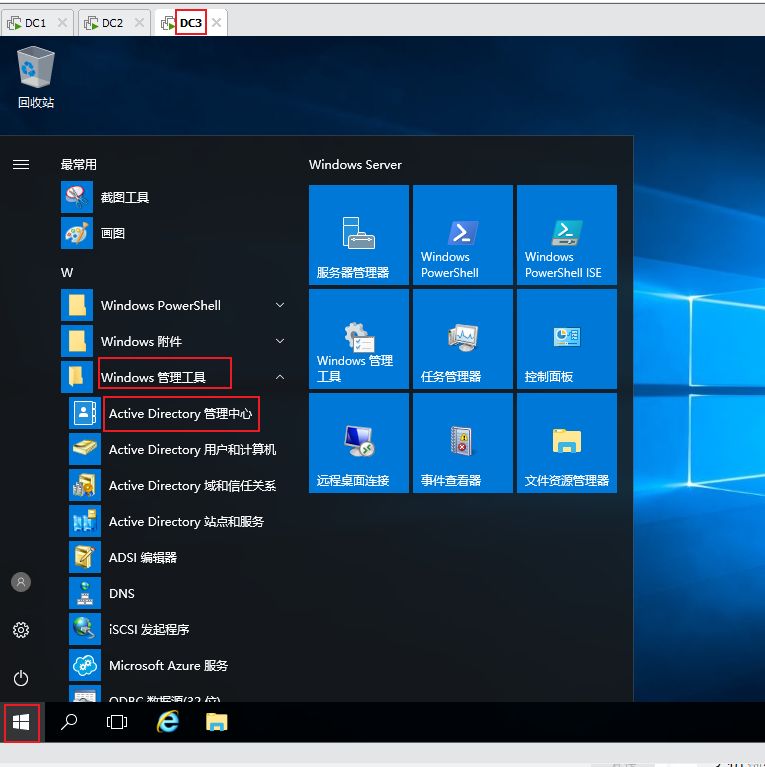Viewport: 765px width, 767px height.
Task: Select the DC3 tab
Action: tap(191, 23)
